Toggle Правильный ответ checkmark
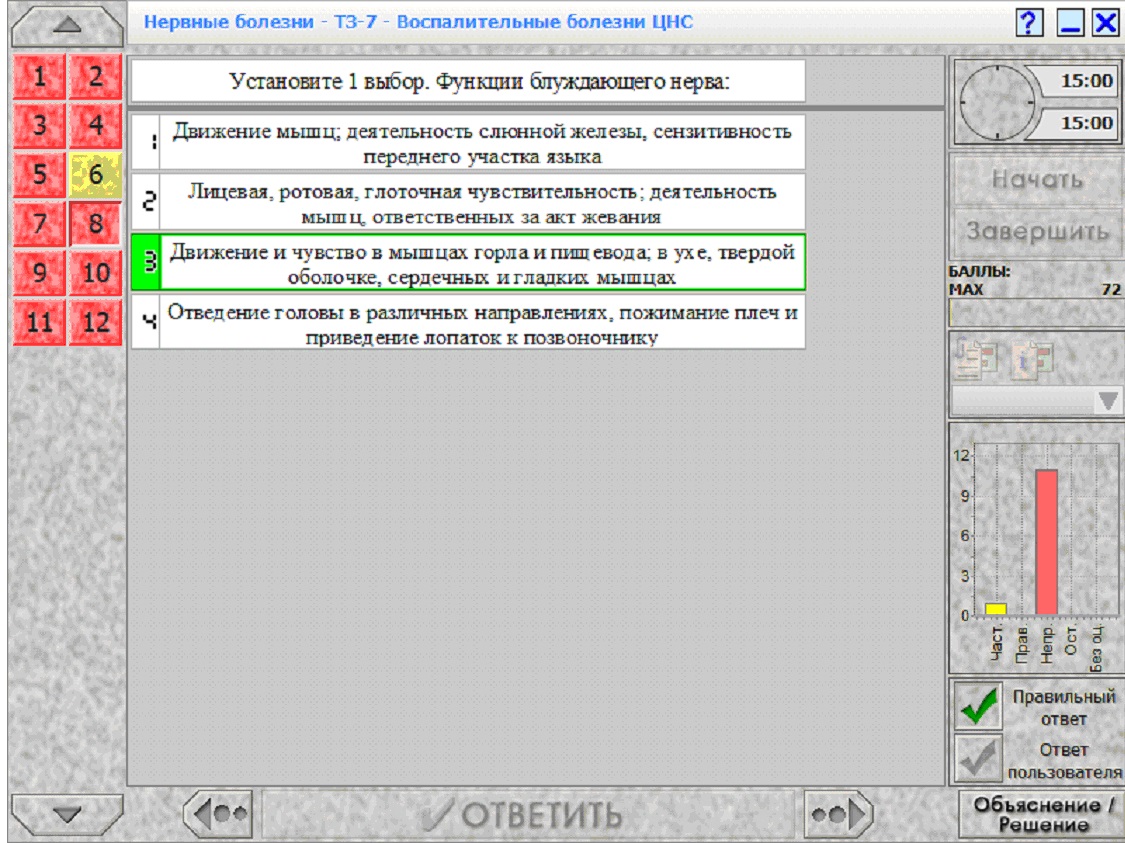The width and height of the screenshot is (1125, 843). click(979, 706)
